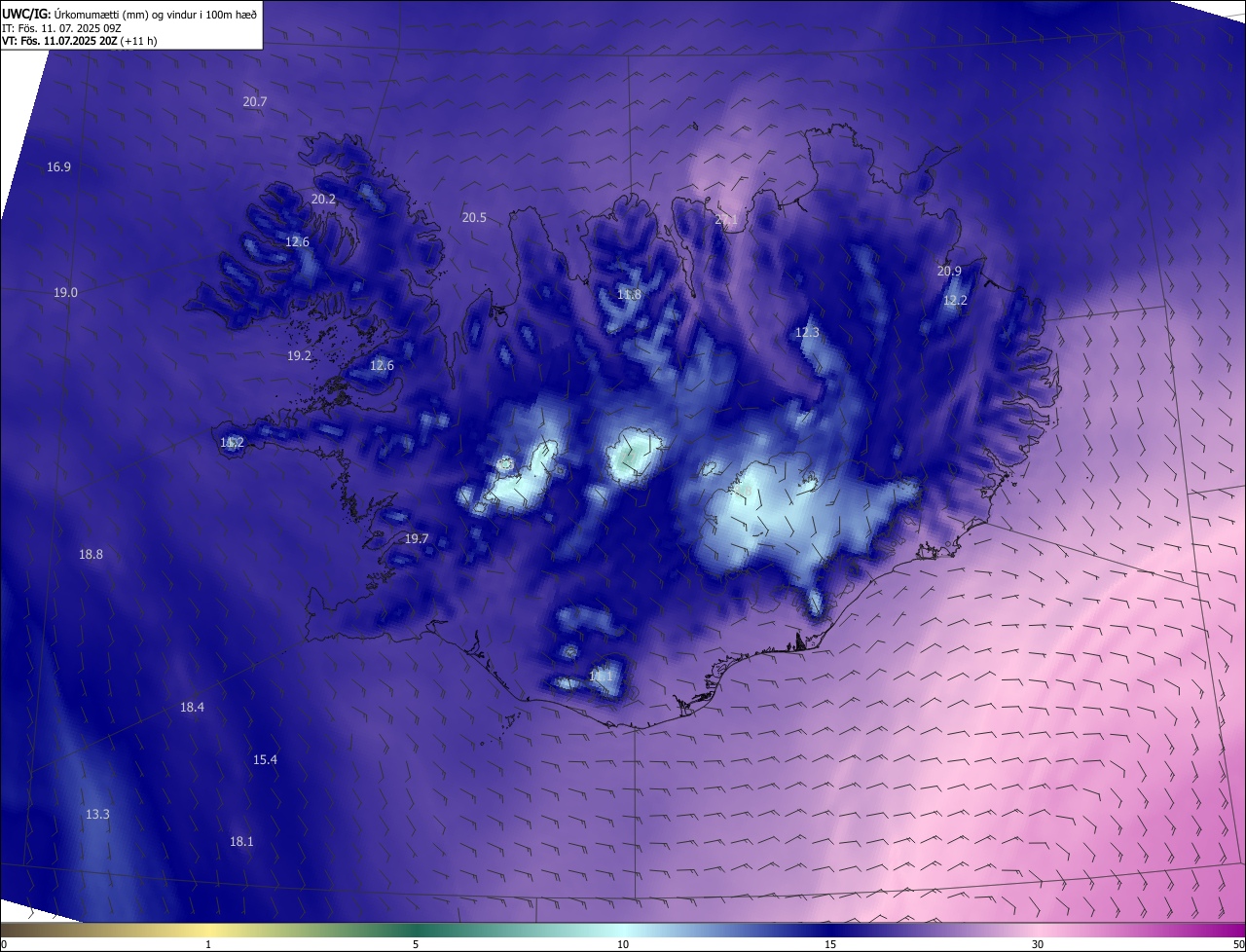This screenshot has height=952, width=1246.
Task: Pick the 20.9 value label
Action: [949, 271]
